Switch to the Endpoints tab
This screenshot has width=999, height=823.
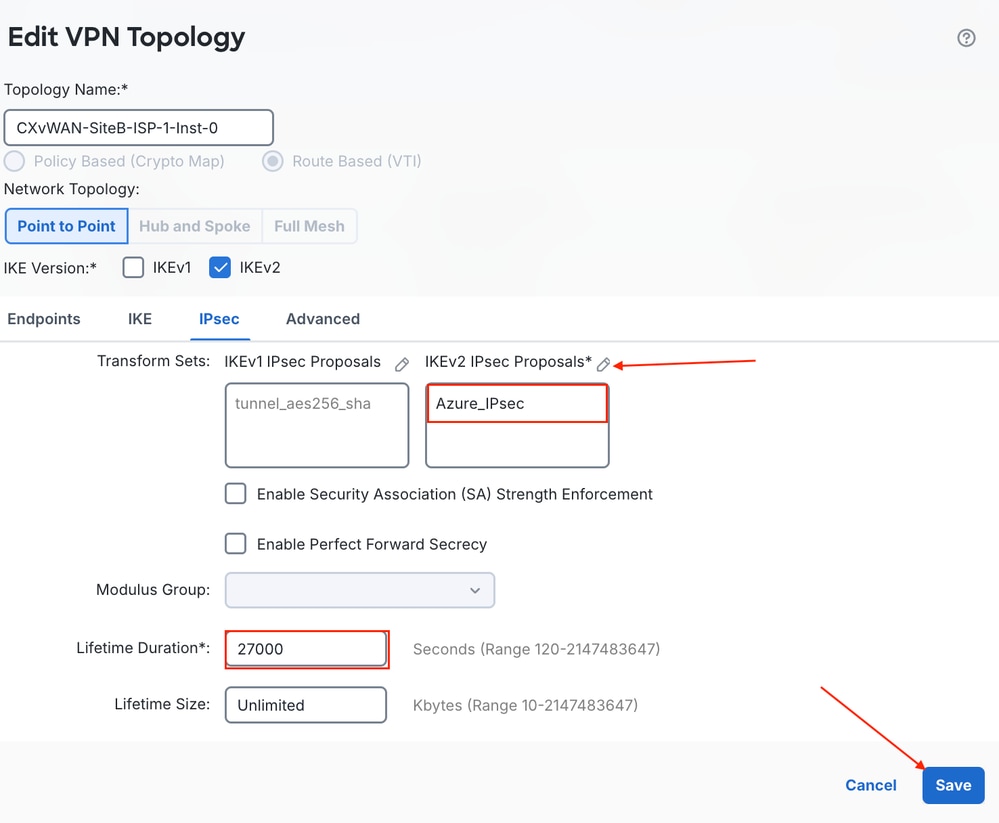pyautogui.click(x=44, y=318)
